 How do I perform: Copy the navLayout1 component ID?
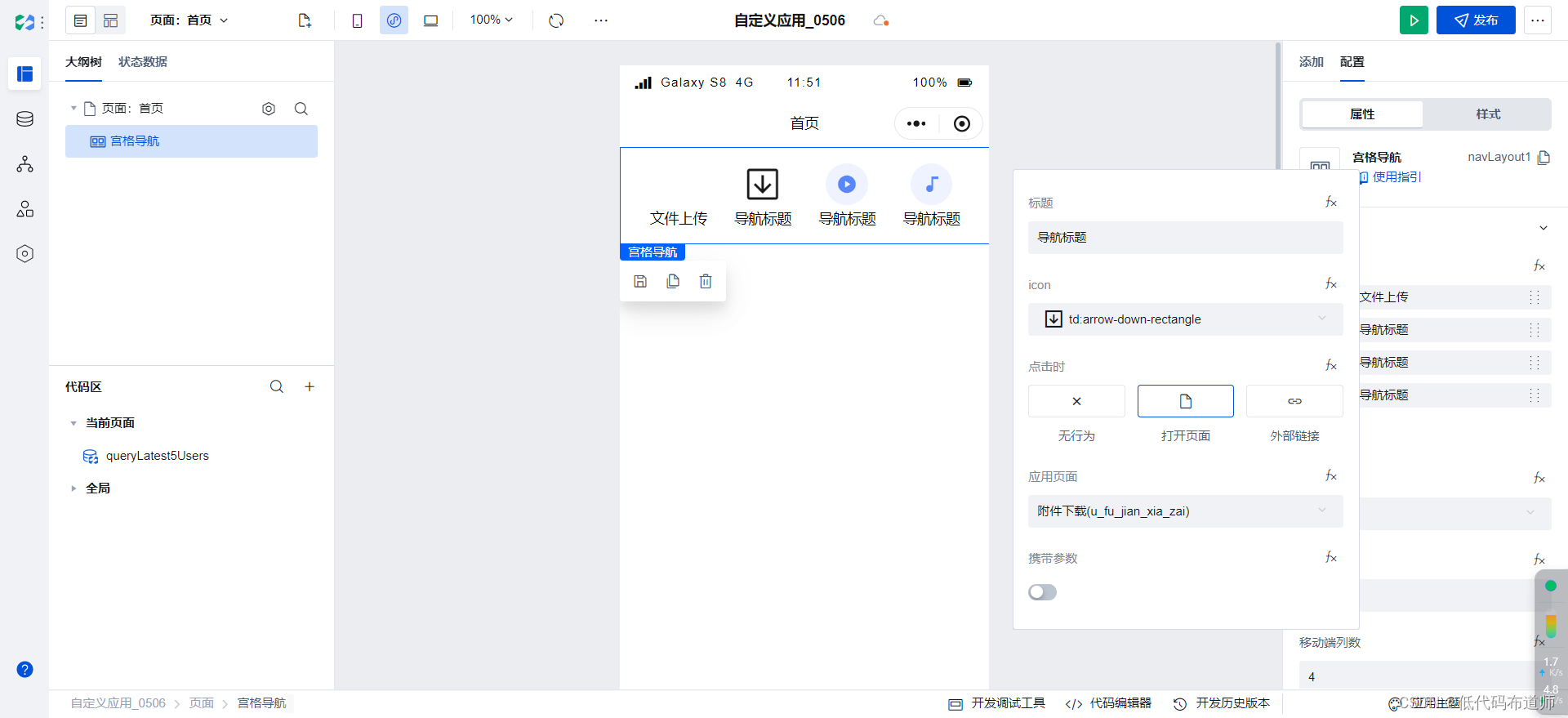click(1543, 158)
